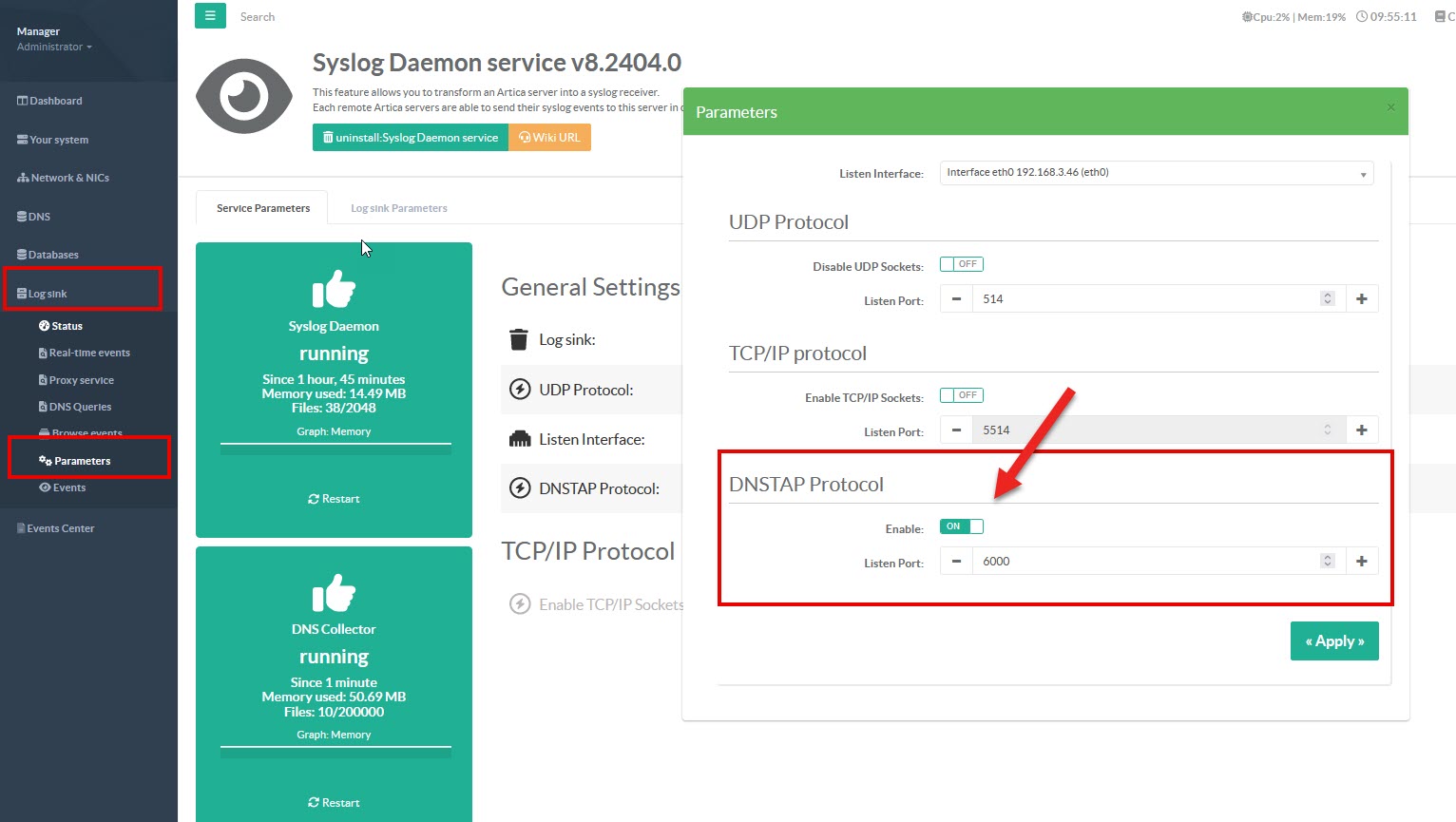
Task: Click the Syslog Daemon thumbs-up icon
Action: tap(334, 290)
